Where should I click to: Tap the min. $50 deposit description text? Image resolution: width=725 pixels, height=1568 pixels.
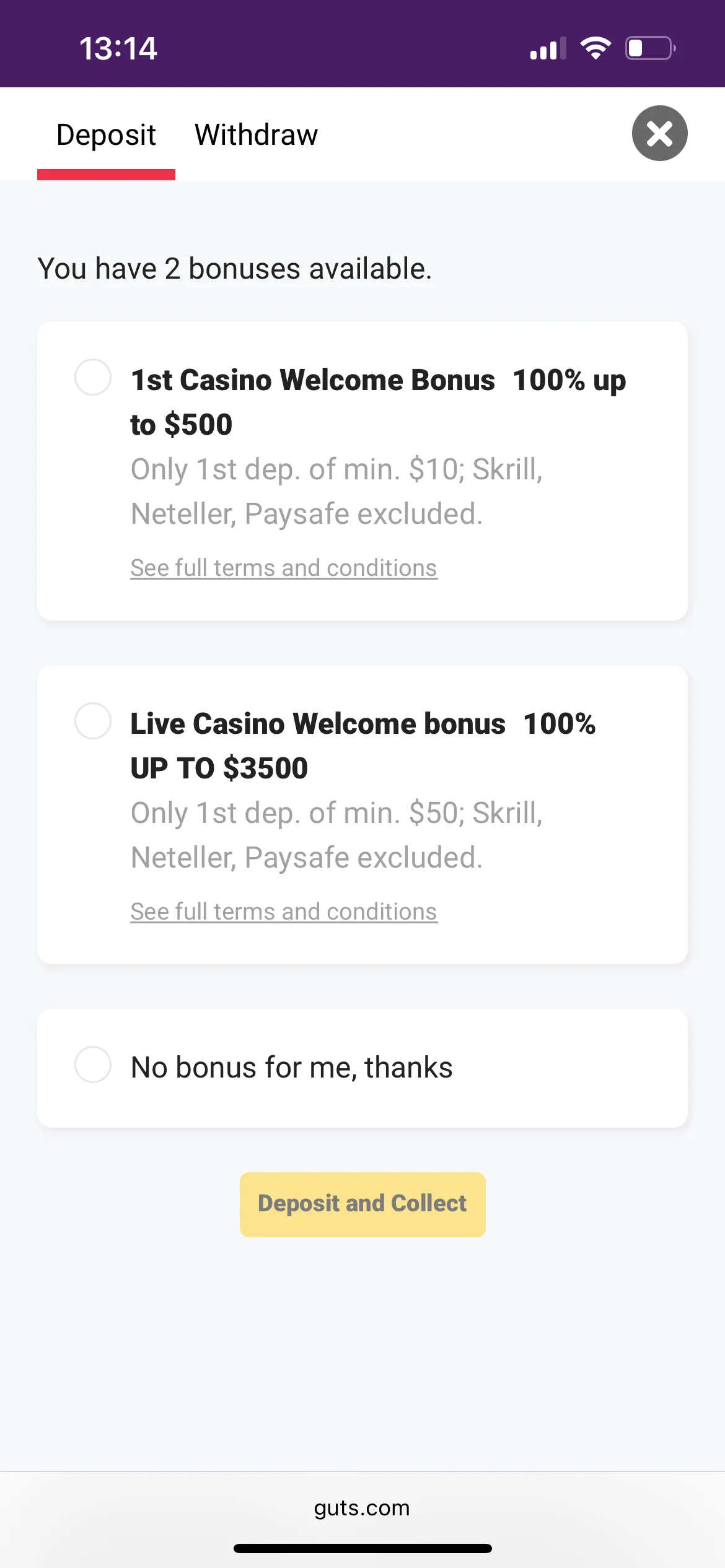coord(336,835)
